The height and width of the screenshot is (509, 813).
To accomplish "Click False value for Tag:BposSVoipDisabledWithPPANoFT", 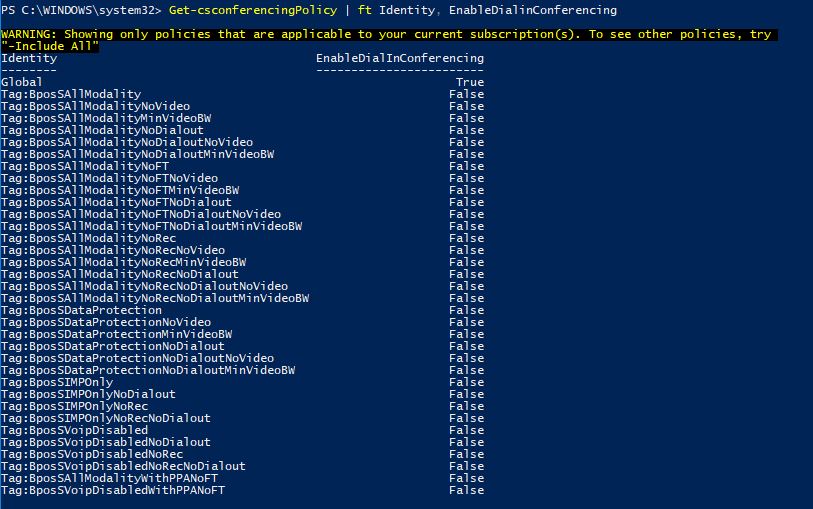I will coord(466,490).
